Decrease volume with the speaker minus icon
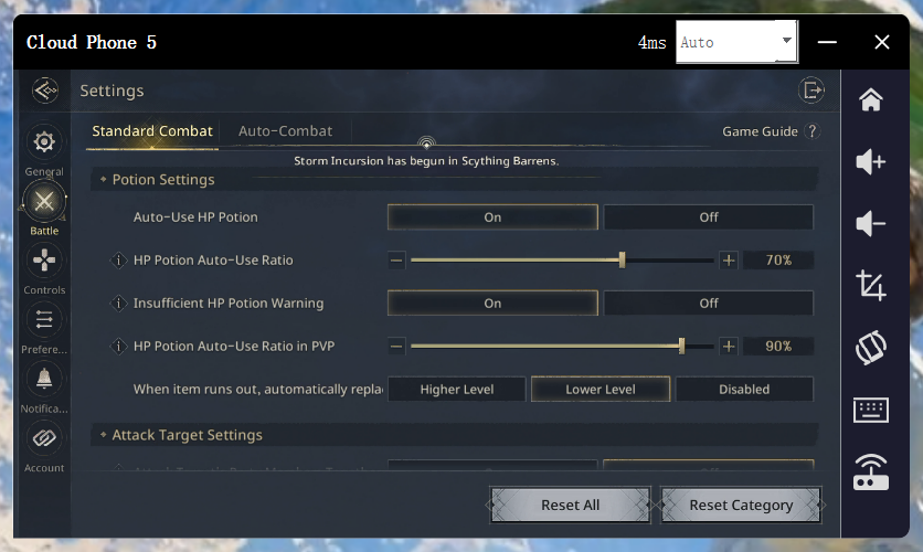This screenshot has height=552, width=923. 871,224
